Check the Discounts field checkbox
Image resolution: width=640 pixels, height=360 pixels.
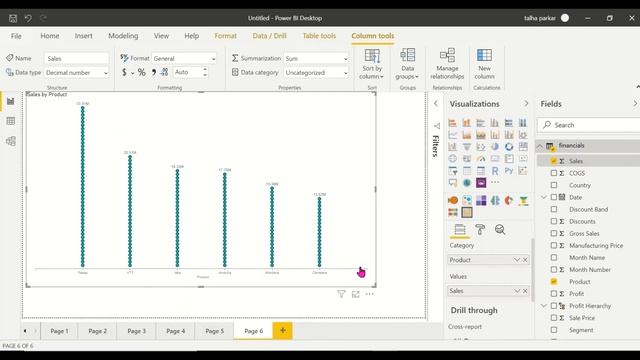pyautogui.click(x=553, y=221)
